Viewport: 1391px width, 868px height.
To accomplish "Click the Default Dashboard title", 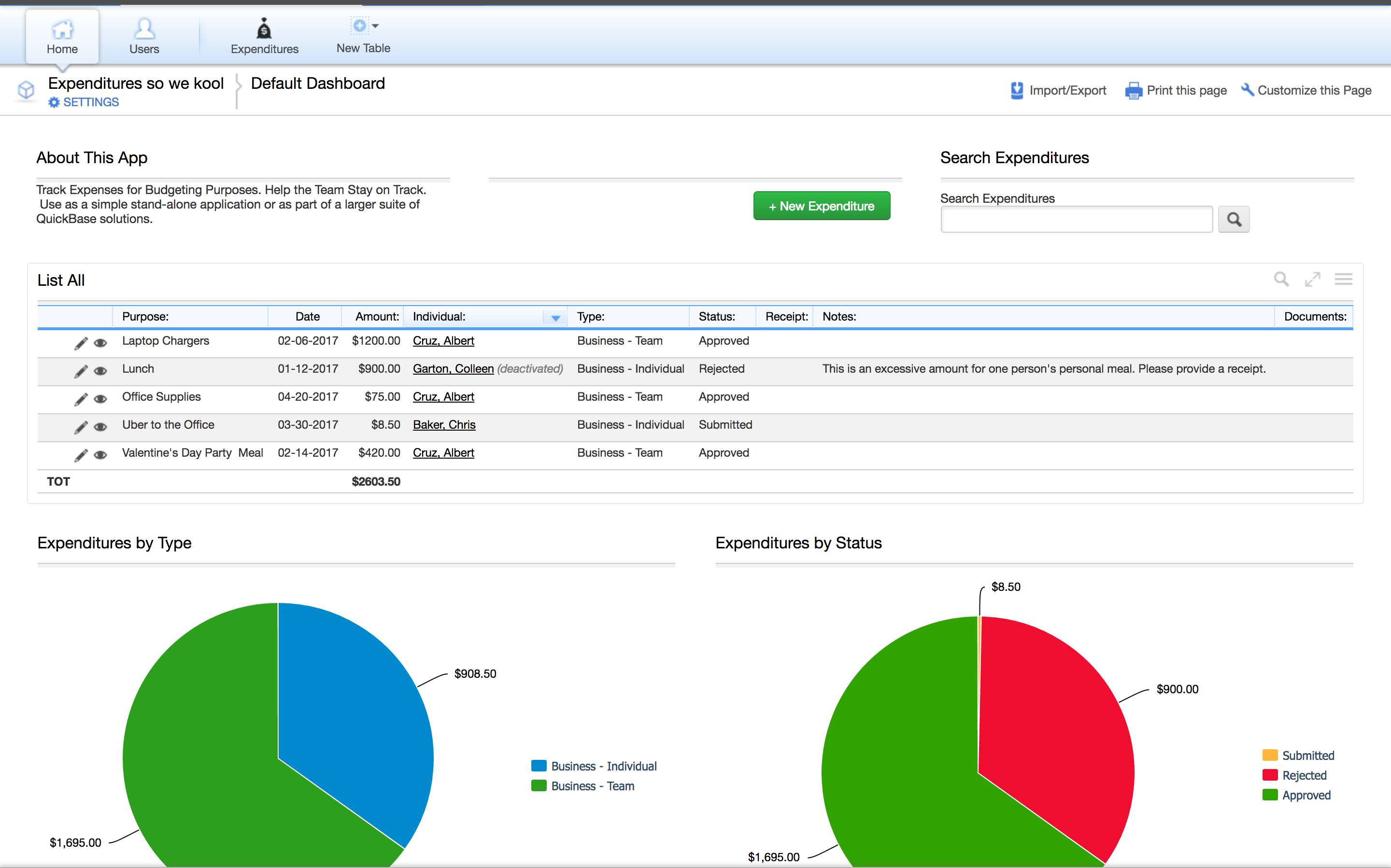I will click(x=318, y=83).
